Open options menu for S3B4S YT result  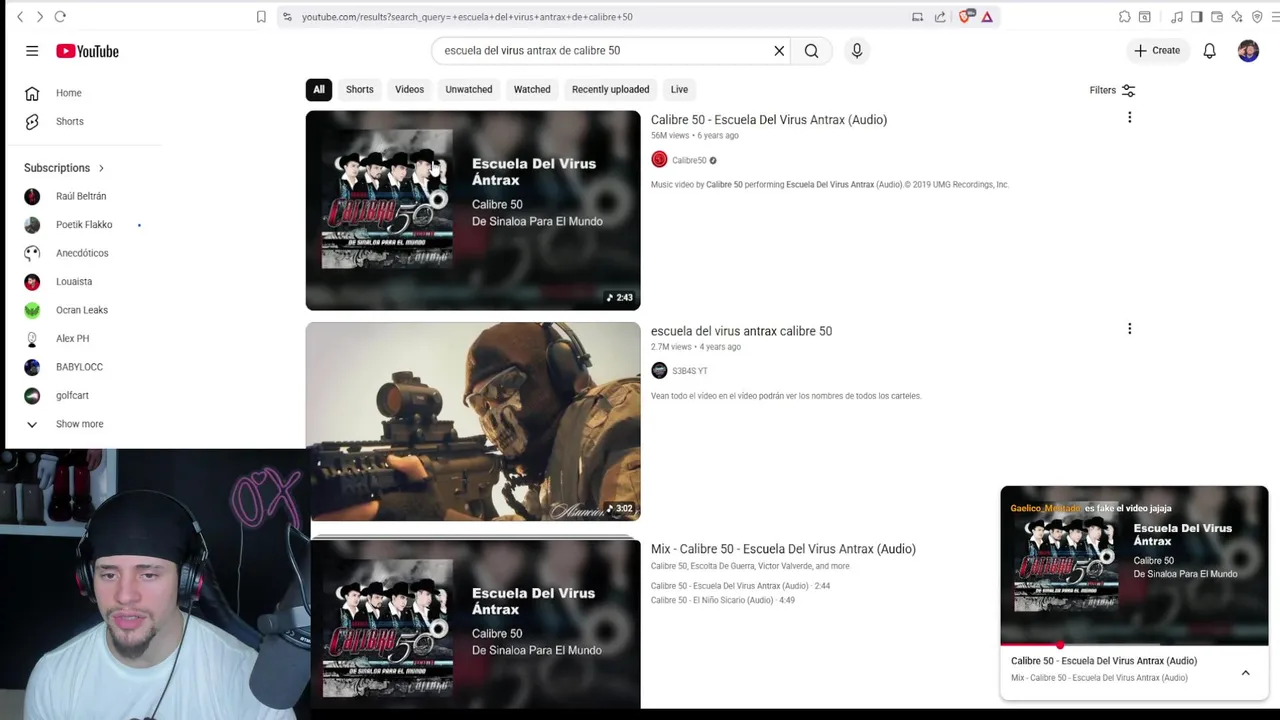pos(1130,329)
